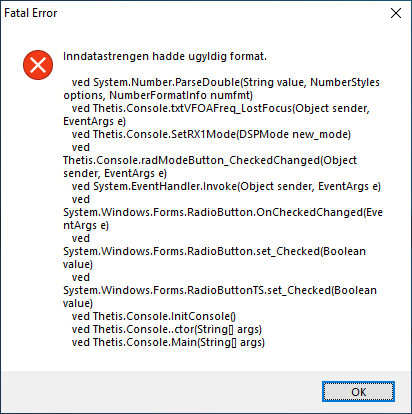Click the System.EventHandler.Invoke line
Screen dimensions: 412x414
coord(226,186)
